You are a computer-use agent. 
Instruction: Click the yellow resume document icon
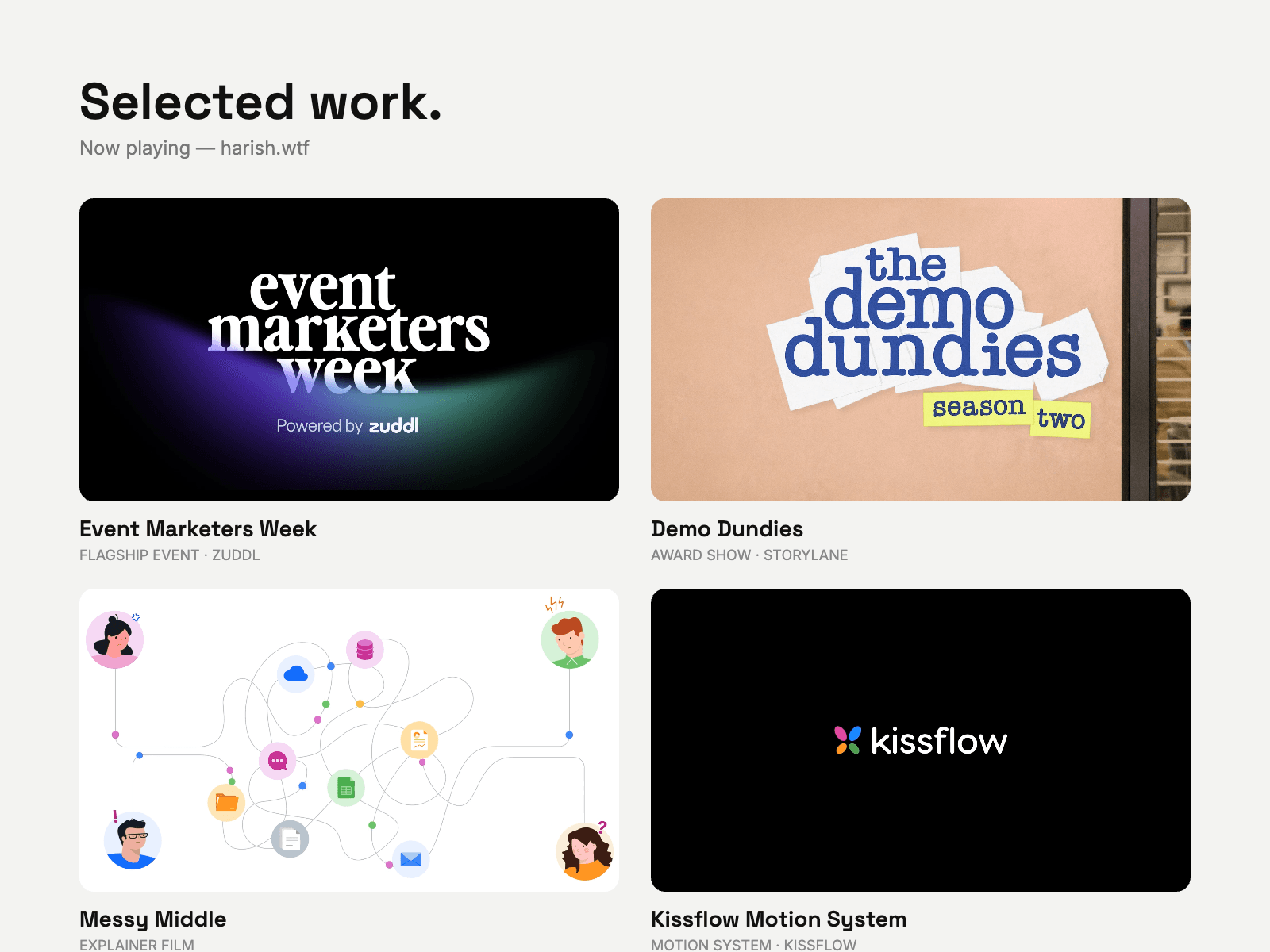[420, 740]
